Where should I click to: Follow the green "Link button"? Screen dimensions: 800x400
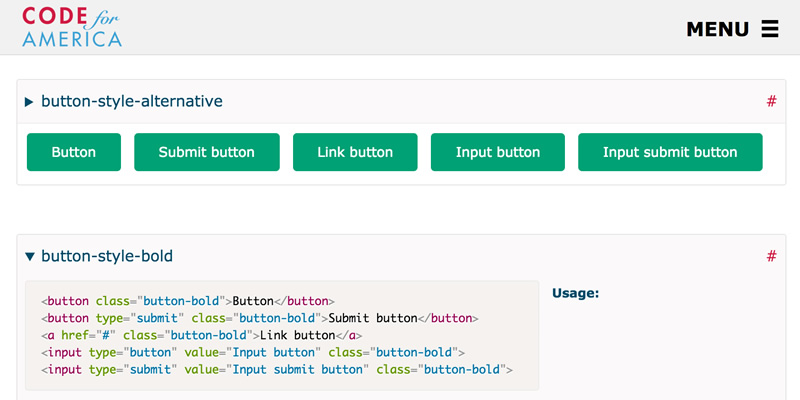pyautogui.click(x=355, y=152)
